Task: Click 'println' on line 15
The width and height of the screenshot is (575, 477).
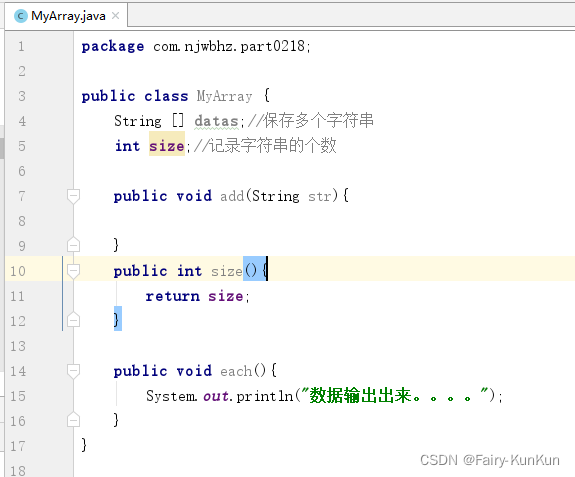Action: (265, 396)
